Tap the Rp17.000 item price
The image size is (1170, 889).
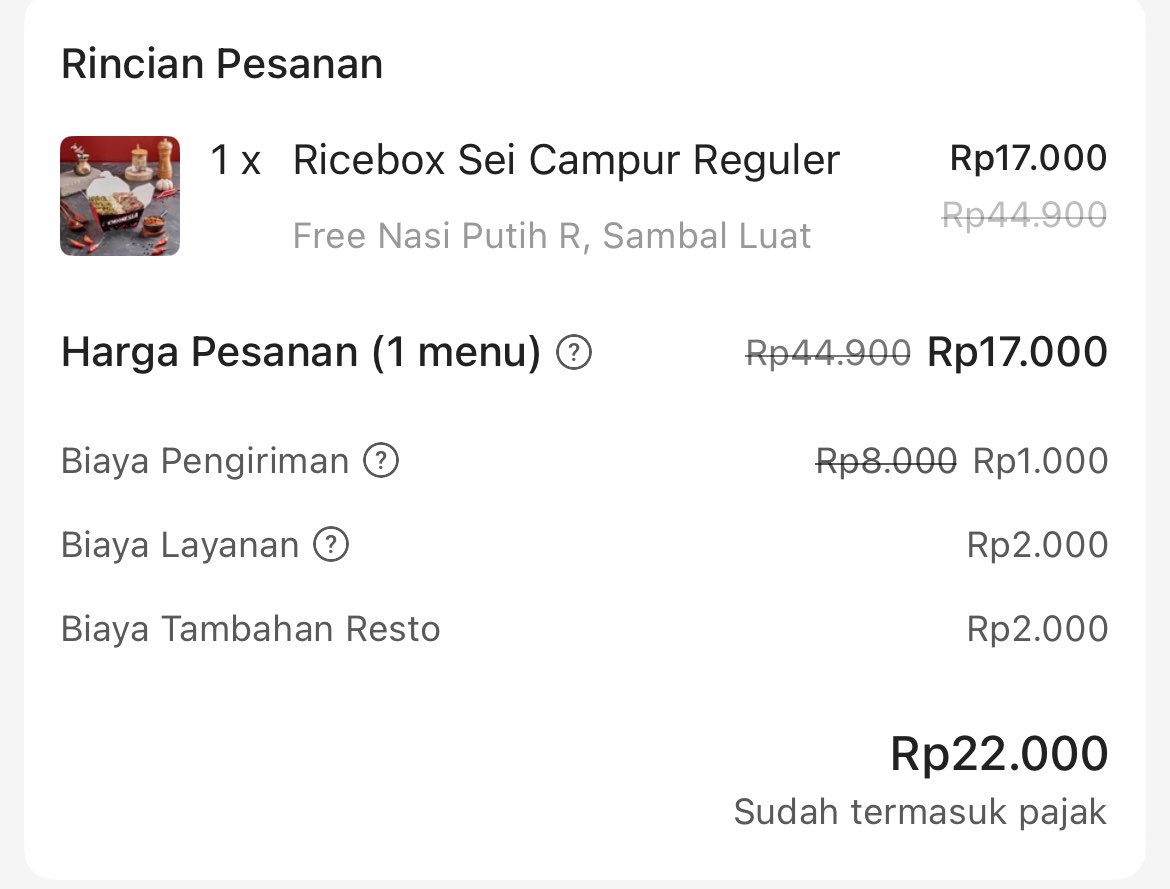tap(1028, 158)
